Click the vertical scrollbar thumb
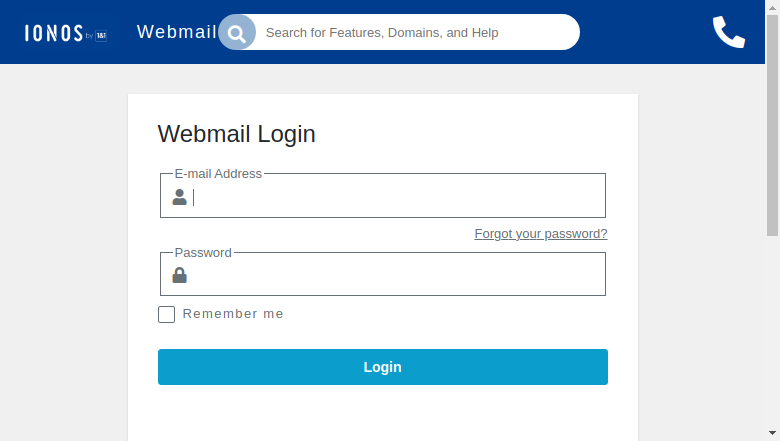 [773, 125]
